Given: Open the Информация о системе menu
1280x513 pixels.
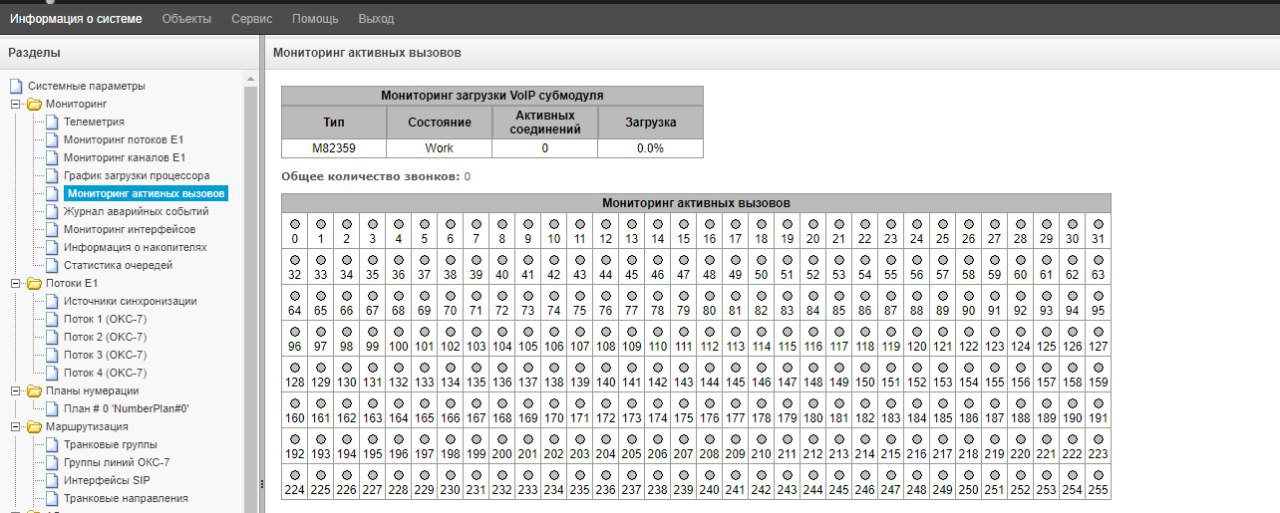Looking at the screenshot, I should click(76, 19).
